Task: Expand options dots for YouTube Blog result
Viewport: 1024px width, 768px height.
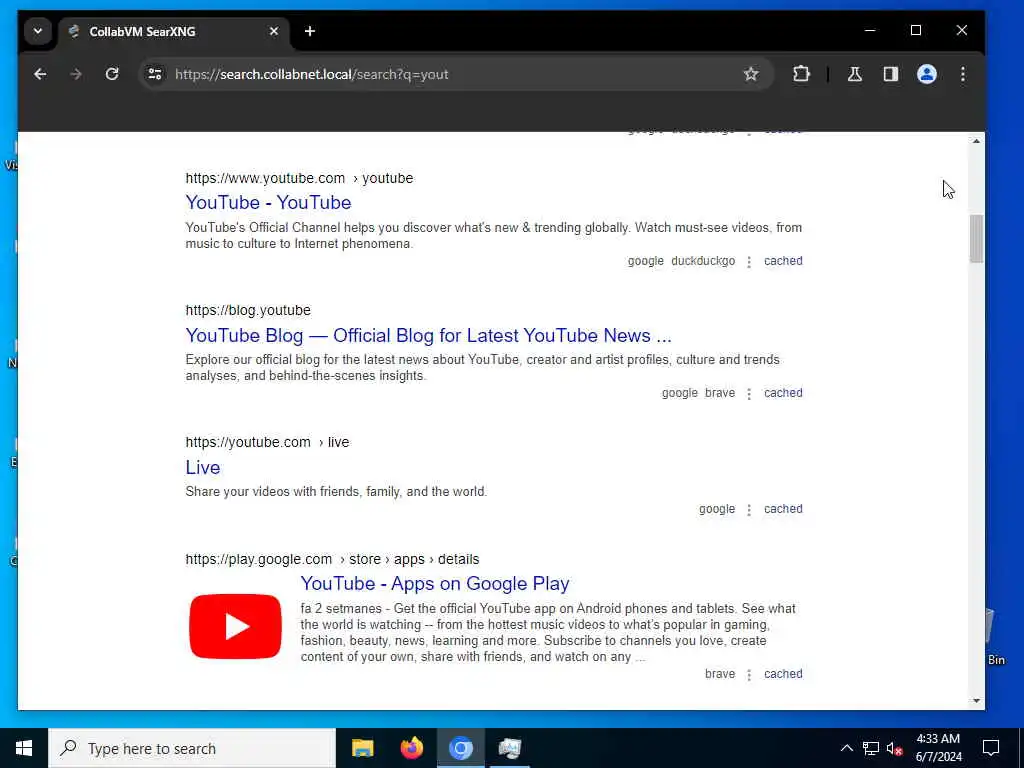Action: (749, 393)
